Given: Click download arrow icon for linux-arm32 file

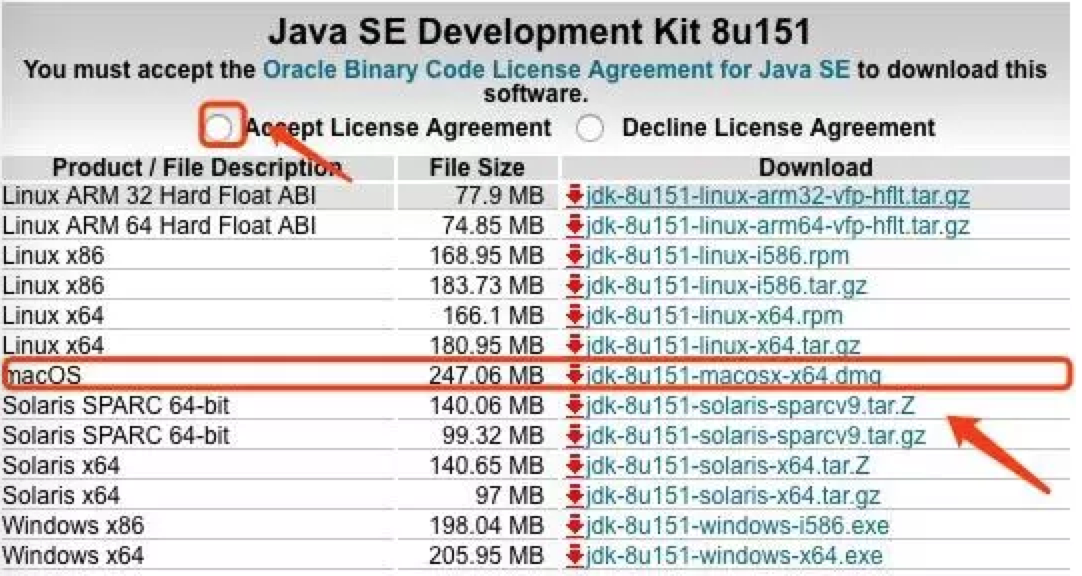Looking at the screenshot, I should (x=575, y=196).
